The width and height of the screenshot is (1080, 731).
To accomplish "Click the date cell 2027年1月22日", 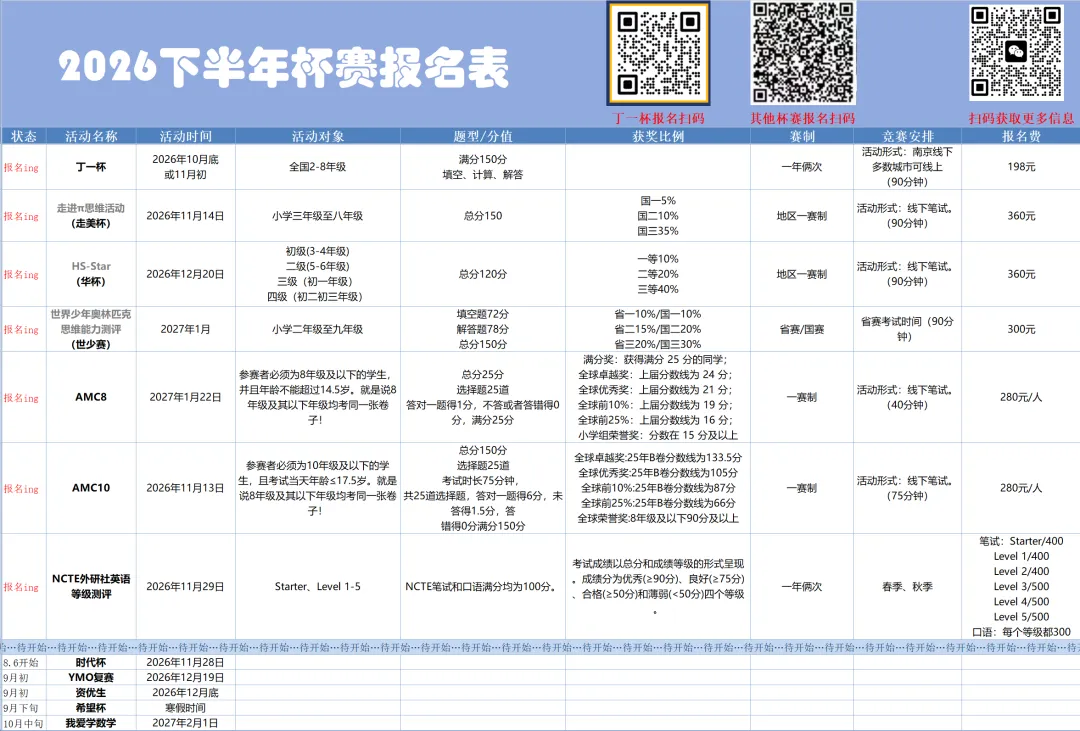I will pyautogui.click(x=185, y=397).
